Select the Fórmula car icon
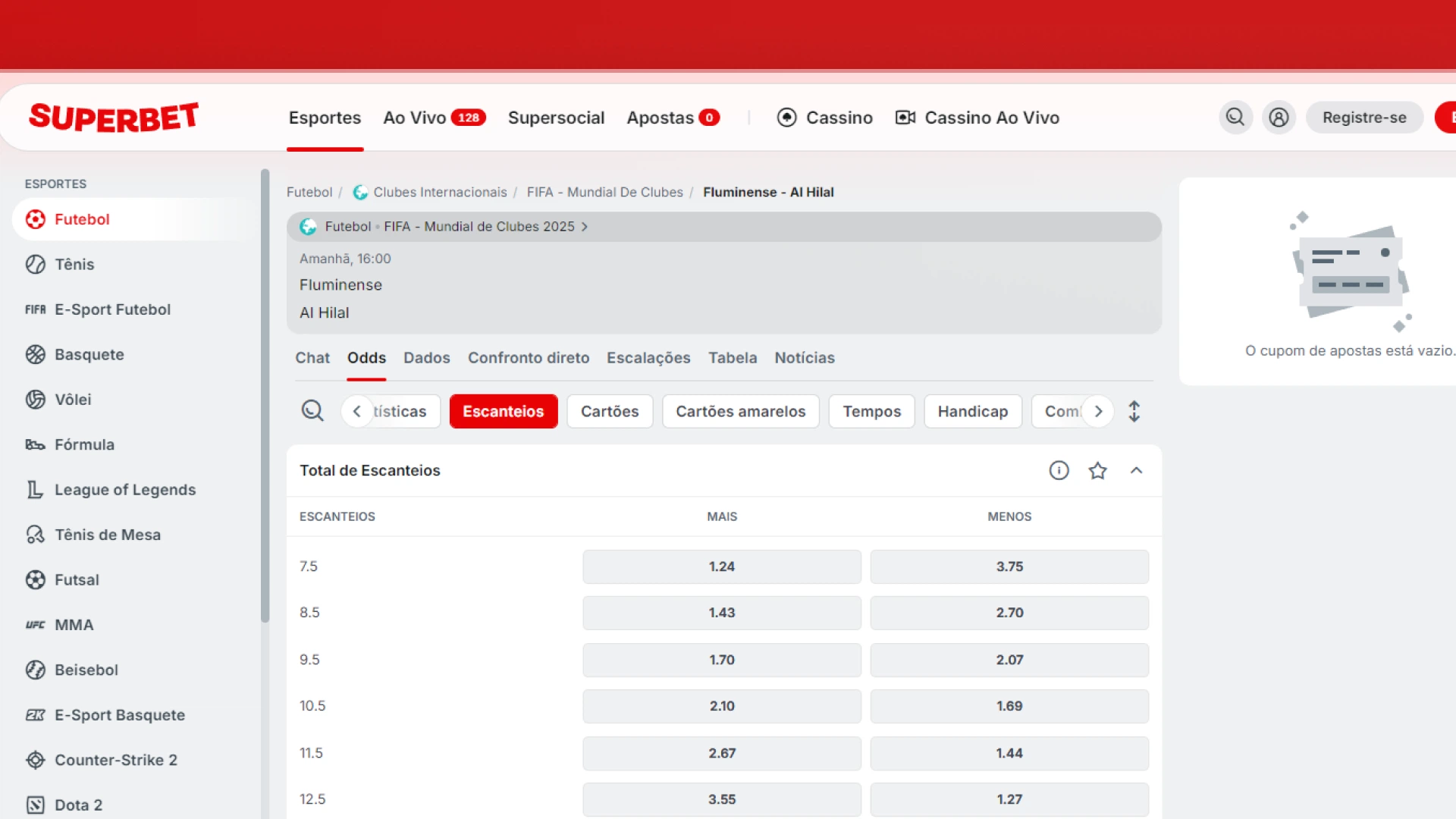1456x819 pixels. pos(36,444)
